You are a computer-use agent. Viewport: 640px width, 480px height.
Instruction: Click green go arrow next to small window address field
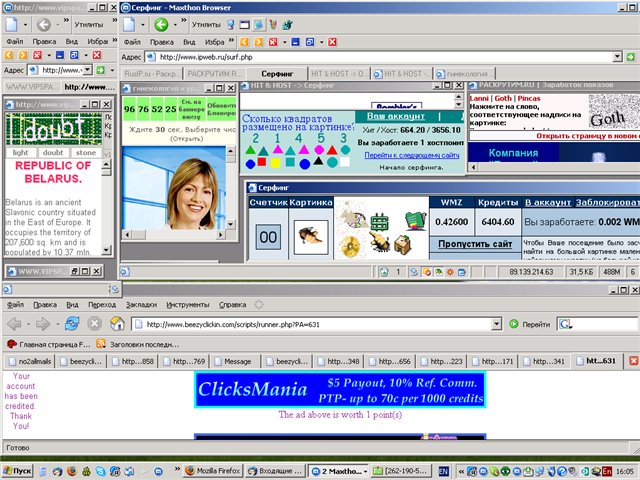[100, 70]
